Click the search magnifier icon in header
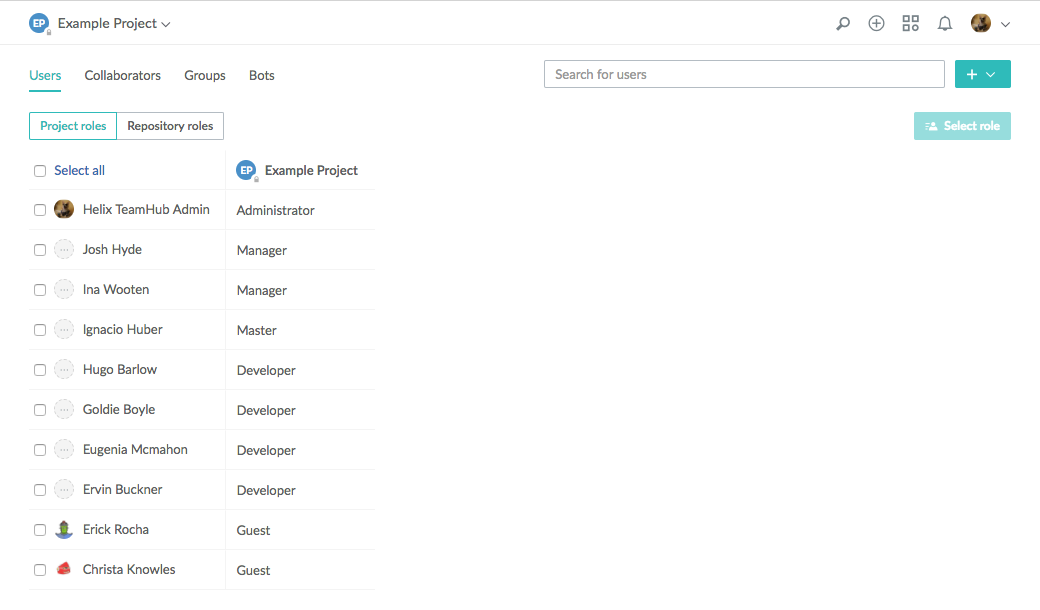Viewport: 1040px width, 610px height. [843, 24]
